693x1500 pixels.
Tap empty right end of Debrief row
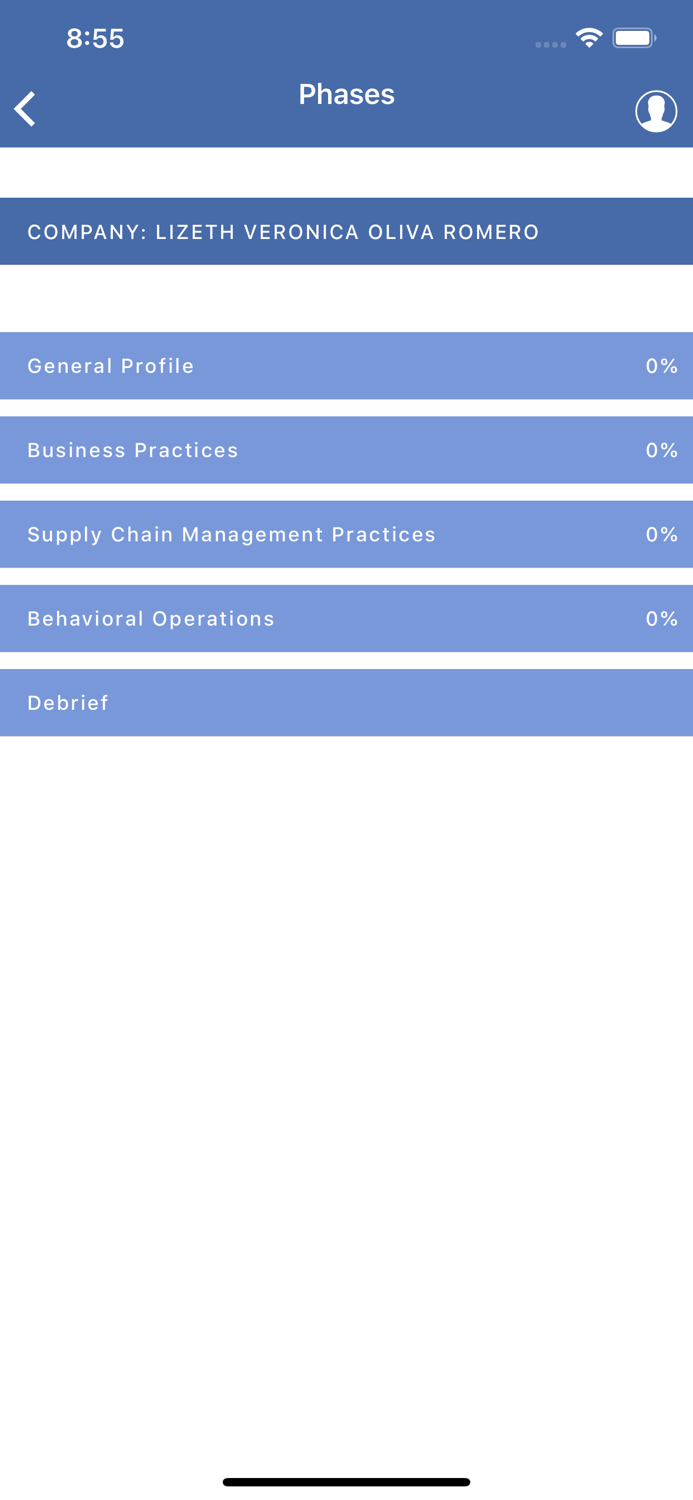coord(640,703)
